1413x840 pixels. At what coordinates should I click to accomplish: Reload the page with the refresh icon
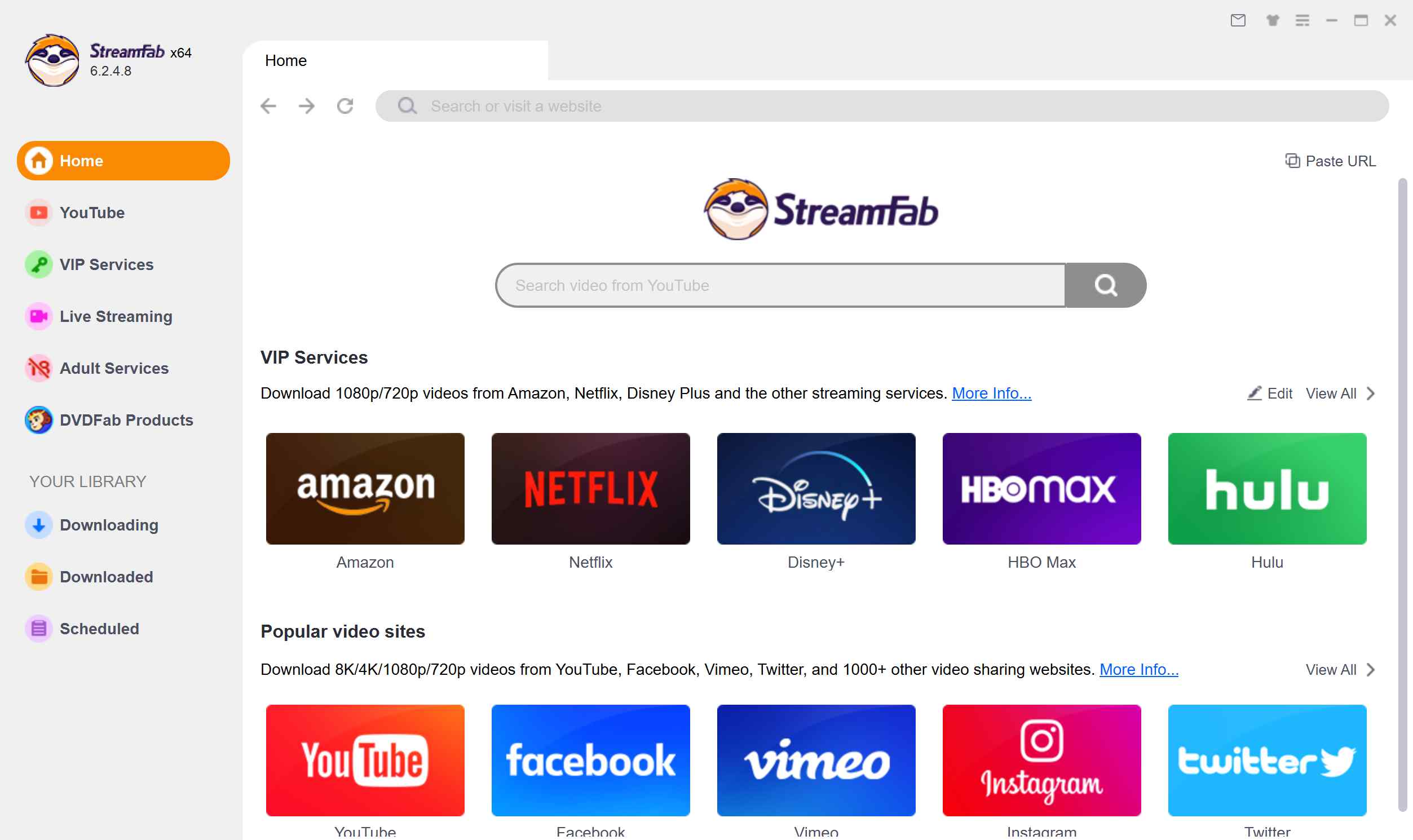pyautogui.click(x=346, y=105)
